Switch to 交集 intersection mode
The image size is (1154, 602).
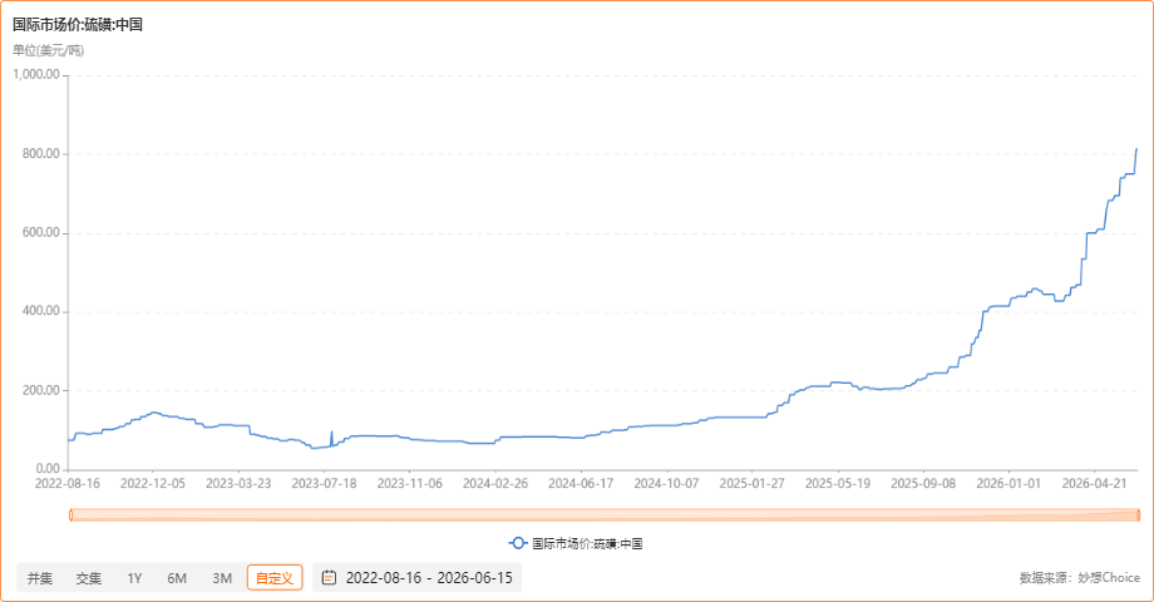pyautogui.click(x=88, y=578)
